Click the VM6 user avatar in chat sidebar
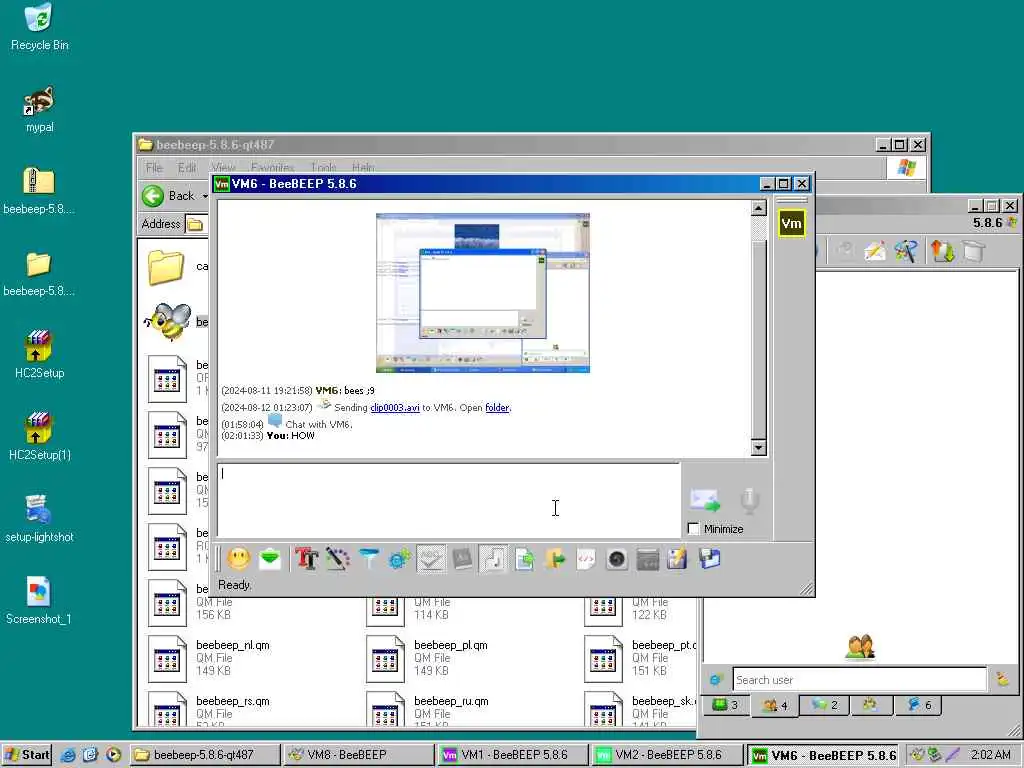 (791, 223)
